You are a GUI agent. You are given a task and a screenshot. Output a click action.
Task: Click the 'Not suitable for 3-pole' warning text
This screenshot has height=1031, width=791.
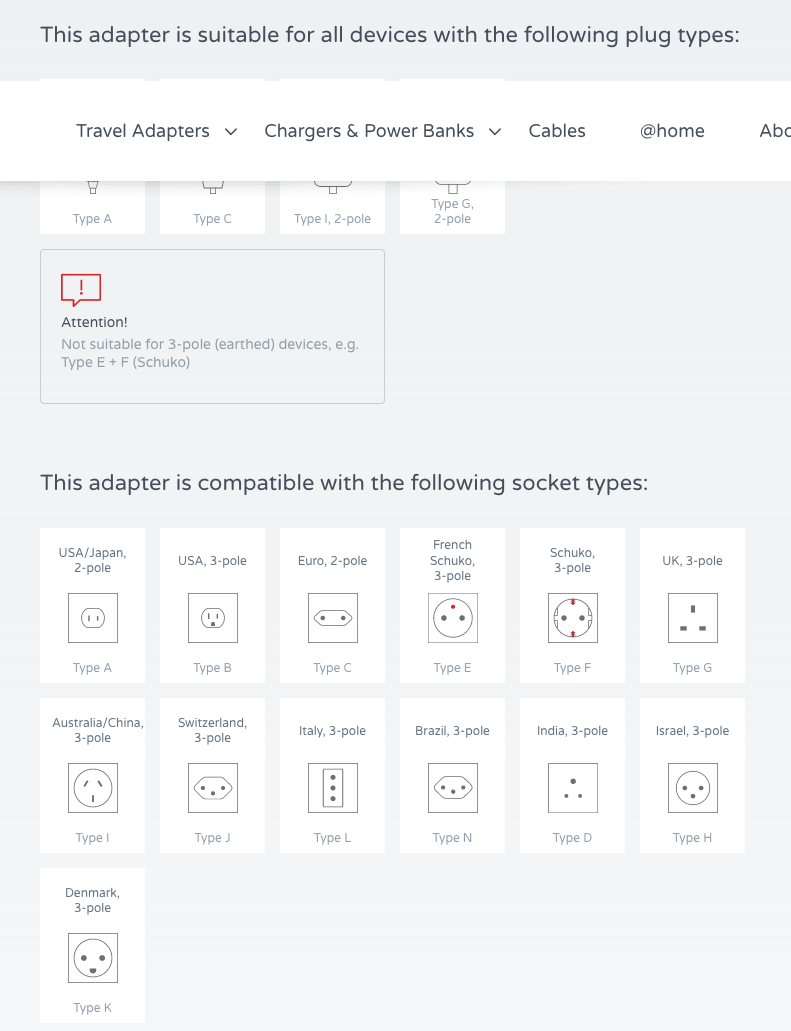tap(210, 353)
